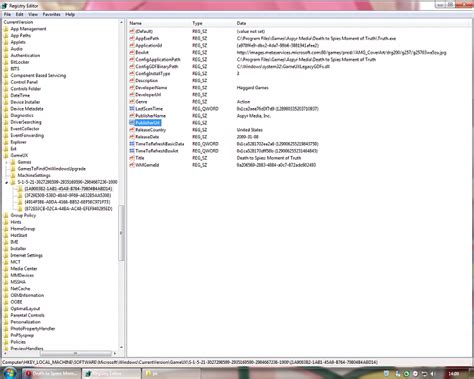Viewport: 474px width, 379px height.
Task: Click the binary icon beside TimeToRefreshBoxArt
Action: 132,151
